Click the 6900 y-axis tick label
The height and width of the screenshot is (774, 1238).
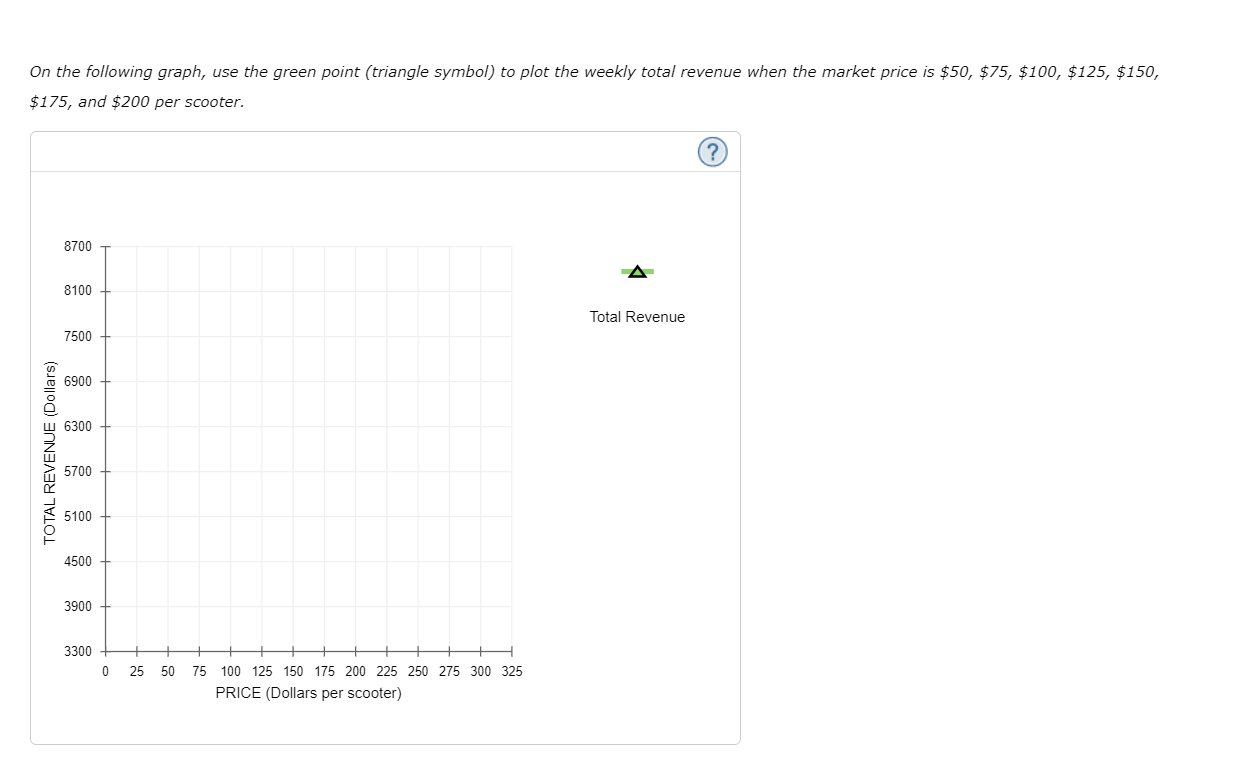tap(77, 381)
